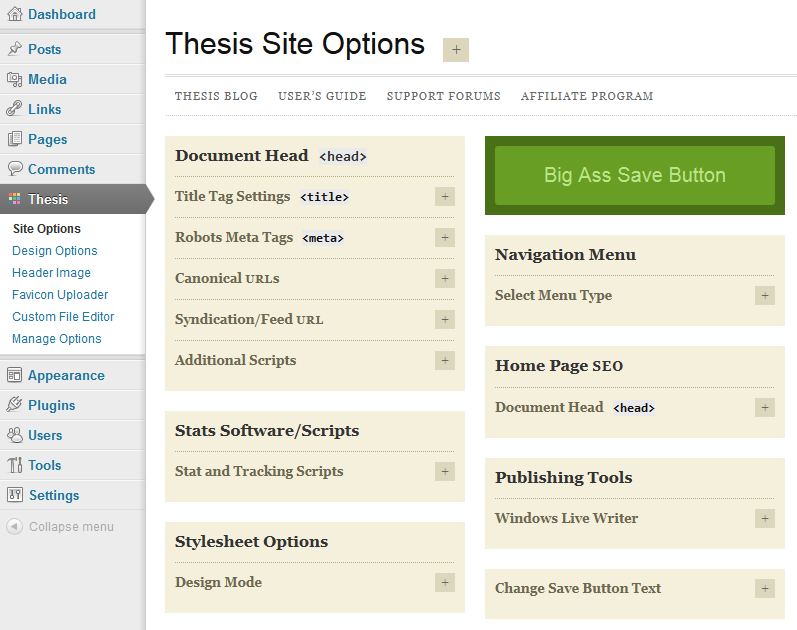797x630 pixels.
Task: Click the Big Ass Save Button
Action: [x=635, y=175]
